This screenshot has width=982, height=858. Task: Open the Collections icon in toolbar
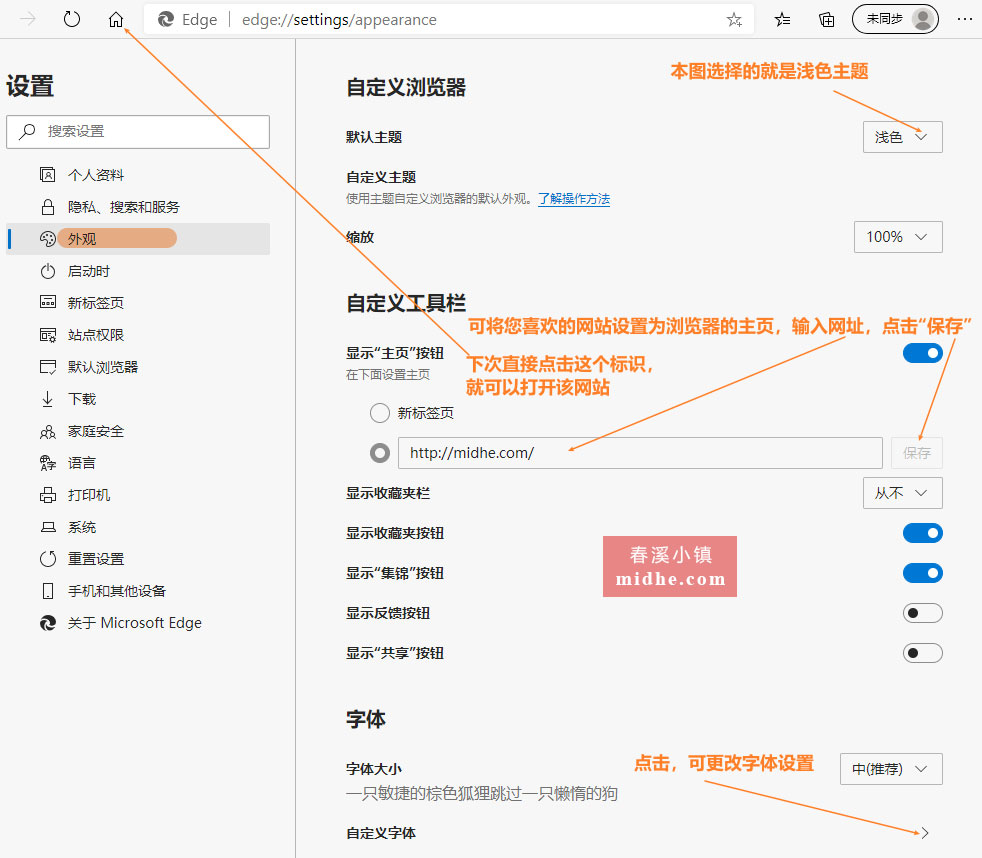tap(827, 20)
